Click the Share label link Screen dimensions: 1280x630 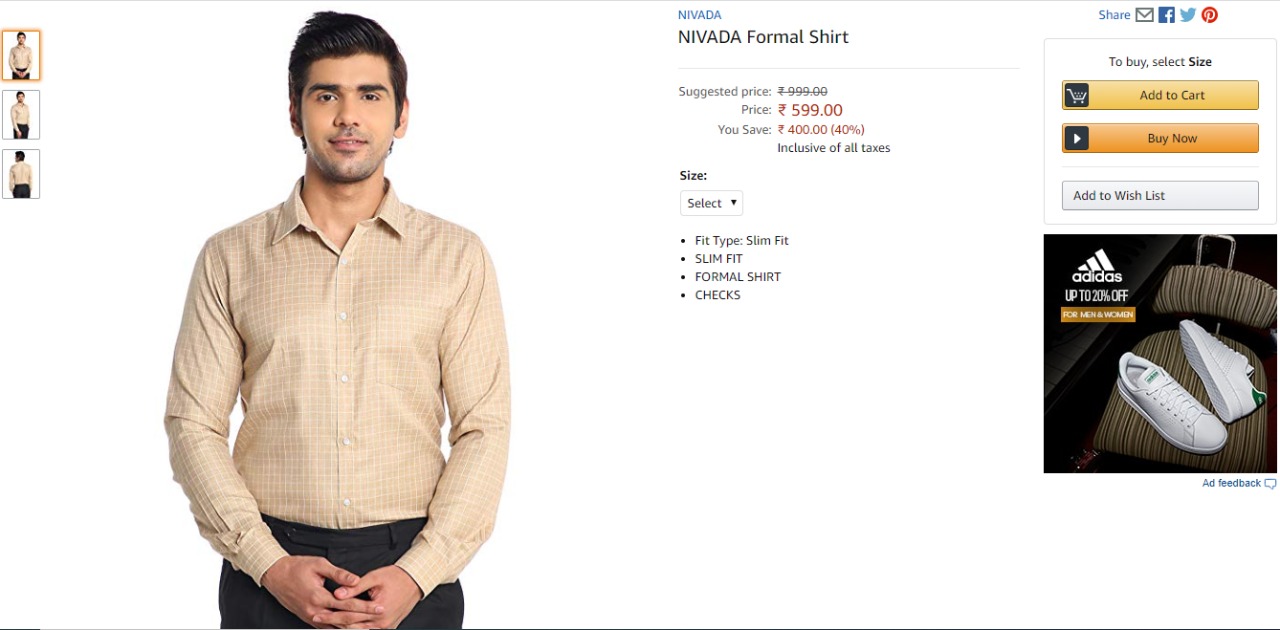(1114, 15)
